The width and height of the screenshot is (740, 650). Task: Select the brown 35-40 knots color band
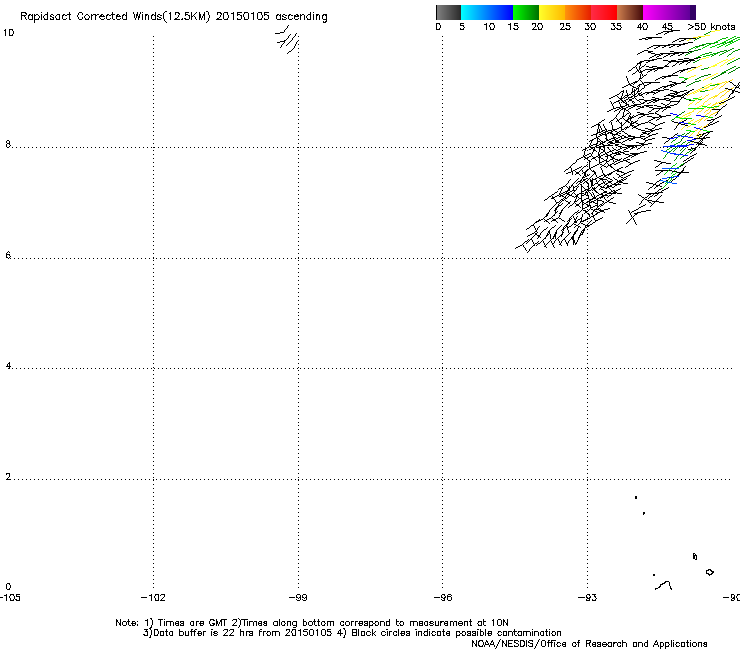[x=630, y=12]
